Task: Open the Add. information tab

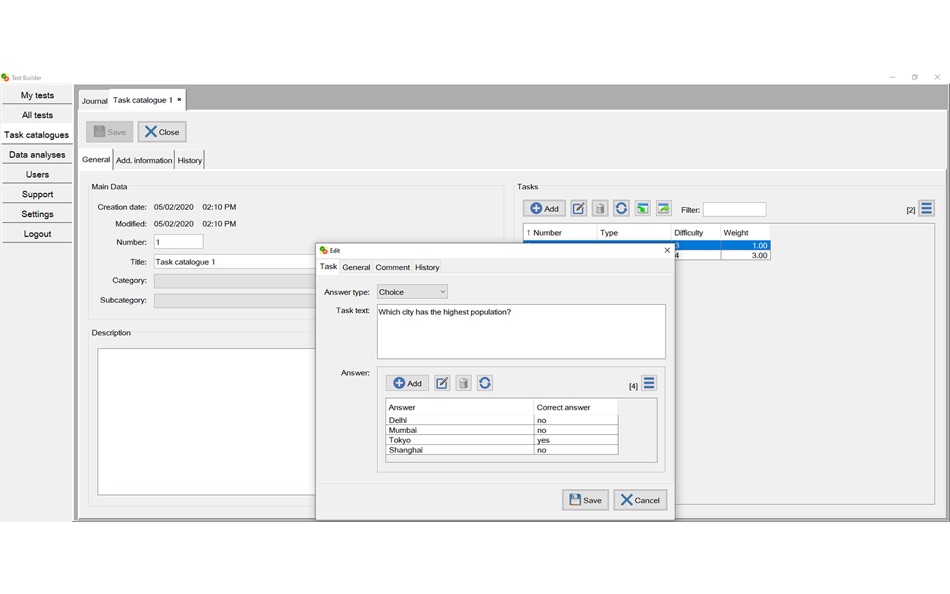Action: 144,160
